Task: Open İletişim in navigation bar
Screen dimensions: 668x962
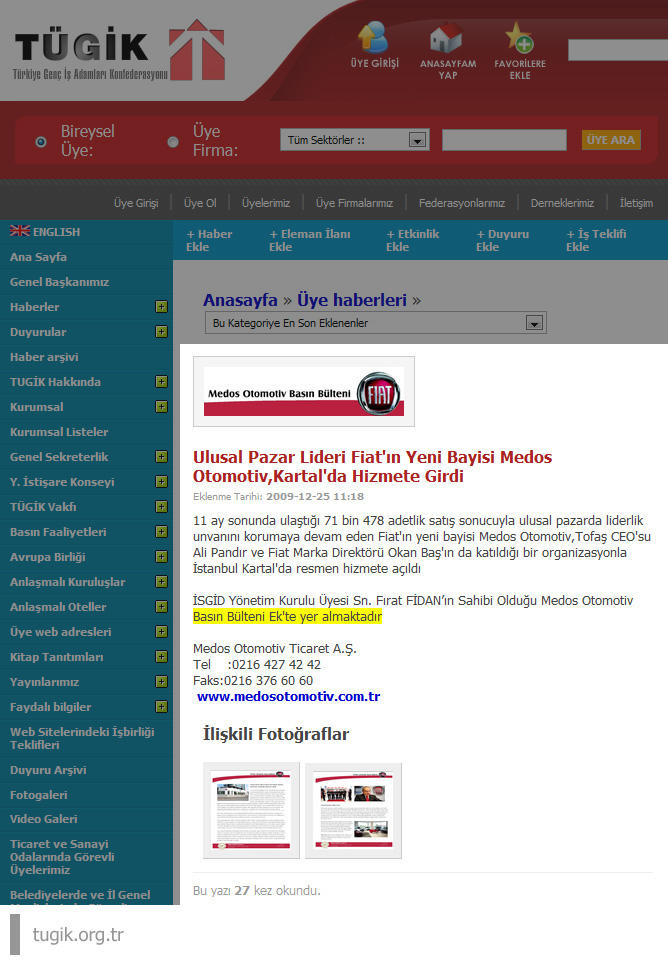Action: click(636, 203)
